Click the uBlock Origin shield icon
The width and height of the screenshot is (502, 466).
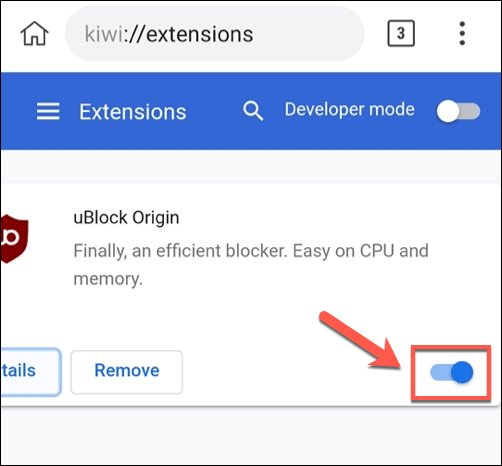pos(14,238)
